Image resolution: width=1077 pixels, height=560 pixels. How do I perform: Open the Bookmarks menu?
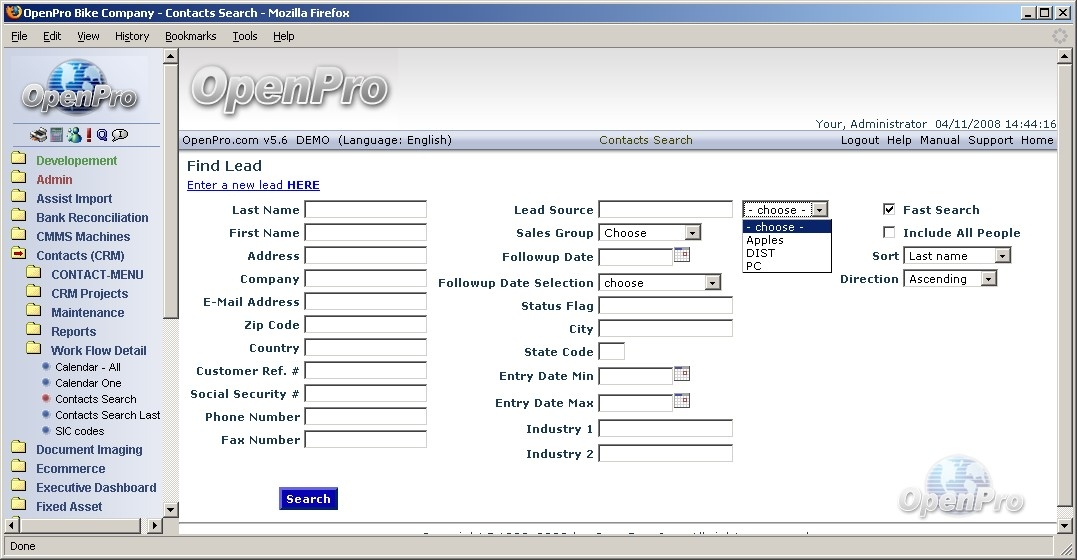coord(190,36)
